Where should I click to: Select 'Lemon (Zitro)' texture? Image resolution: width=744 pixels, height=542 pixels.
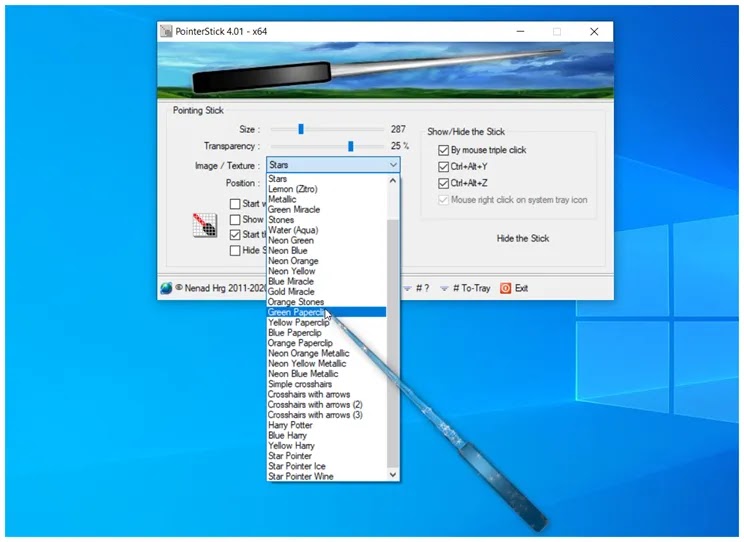[326, 189]
